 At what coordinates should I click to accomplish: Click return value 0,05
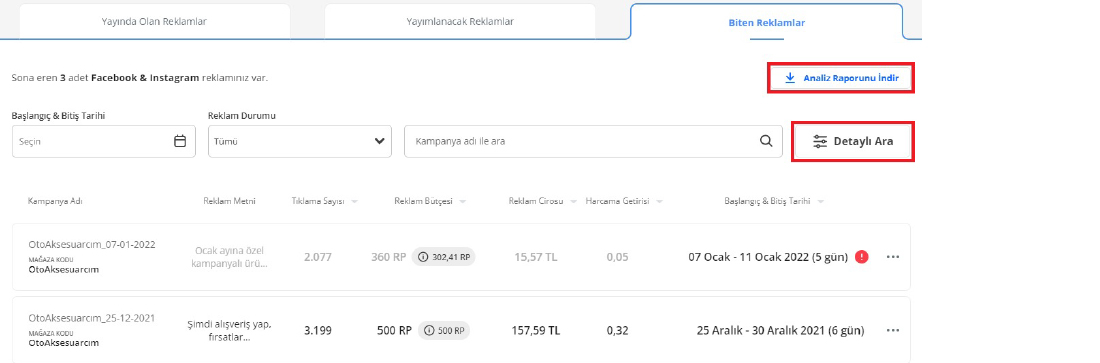[617, 257]
